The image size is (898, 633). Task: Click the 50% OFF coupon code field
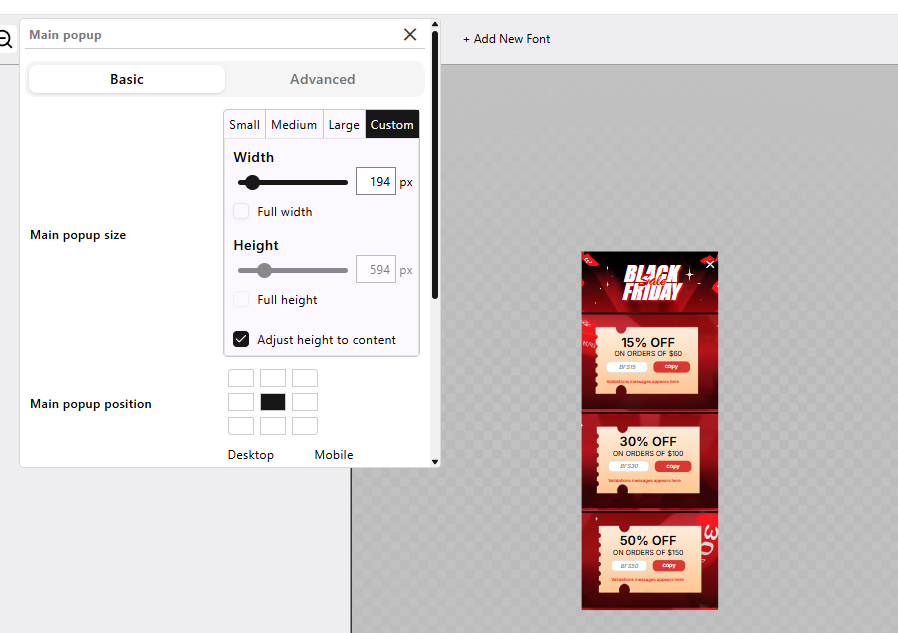pyautogui.click(x=629, y=565)
